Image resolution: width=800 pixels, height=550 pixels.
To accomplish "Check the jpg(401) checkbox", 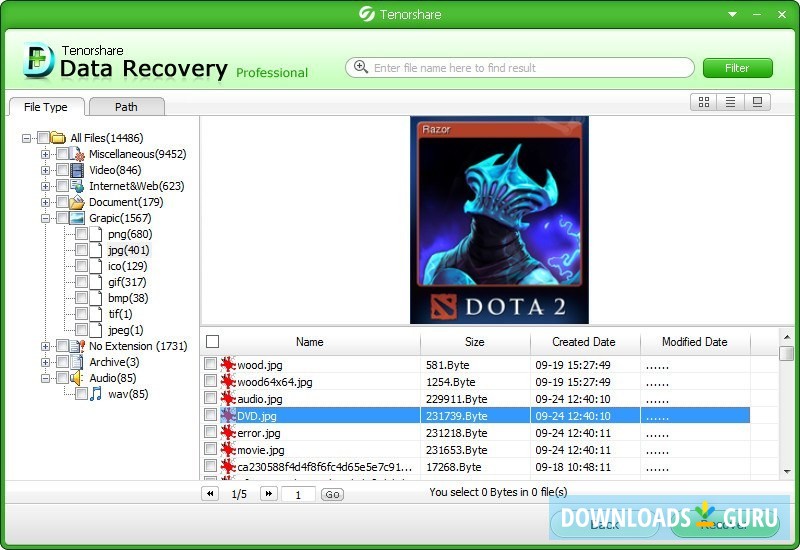I will tap(81, 249).
